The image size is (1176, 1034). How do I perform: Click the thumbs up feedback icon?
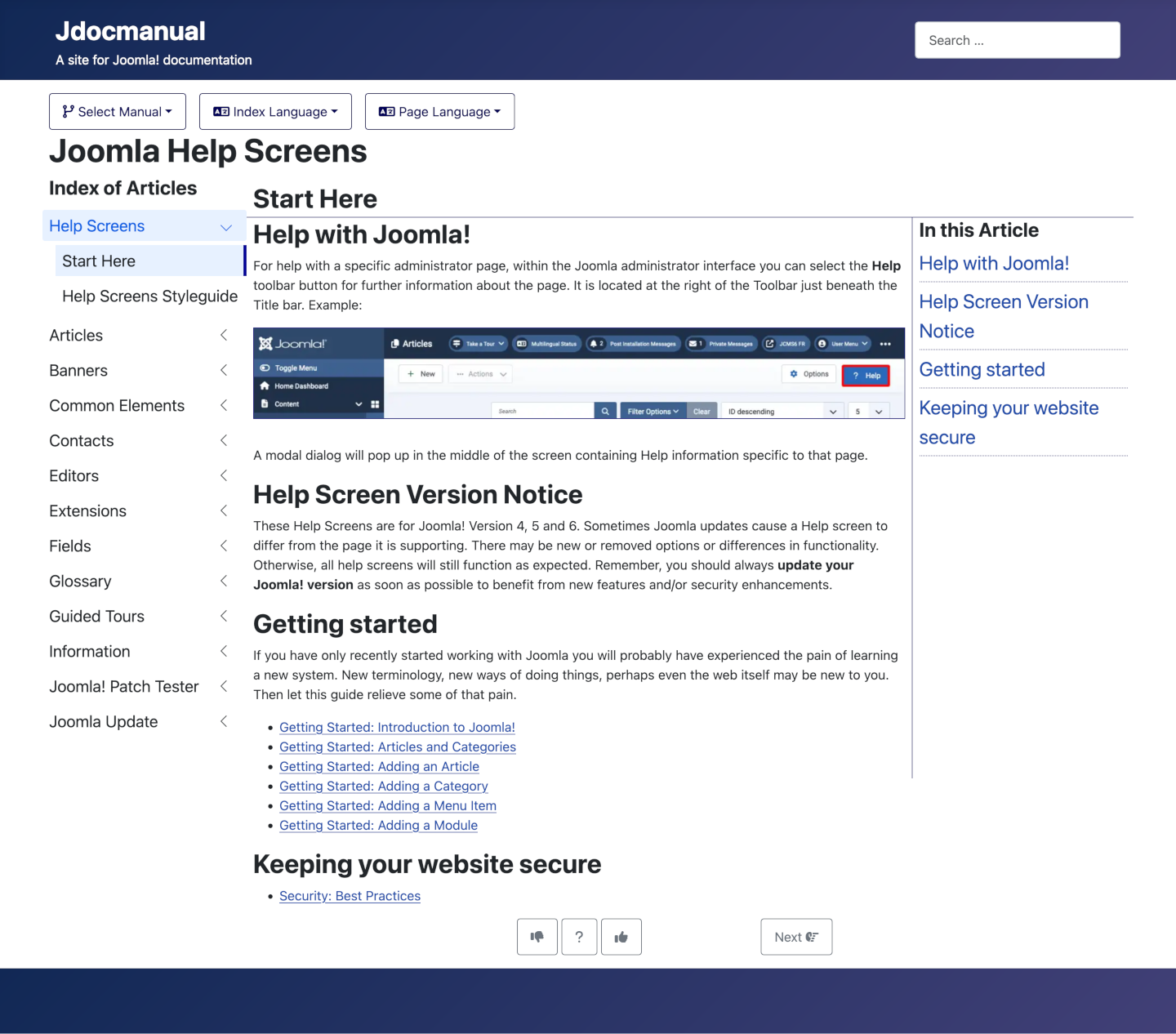tap(621, 937)
